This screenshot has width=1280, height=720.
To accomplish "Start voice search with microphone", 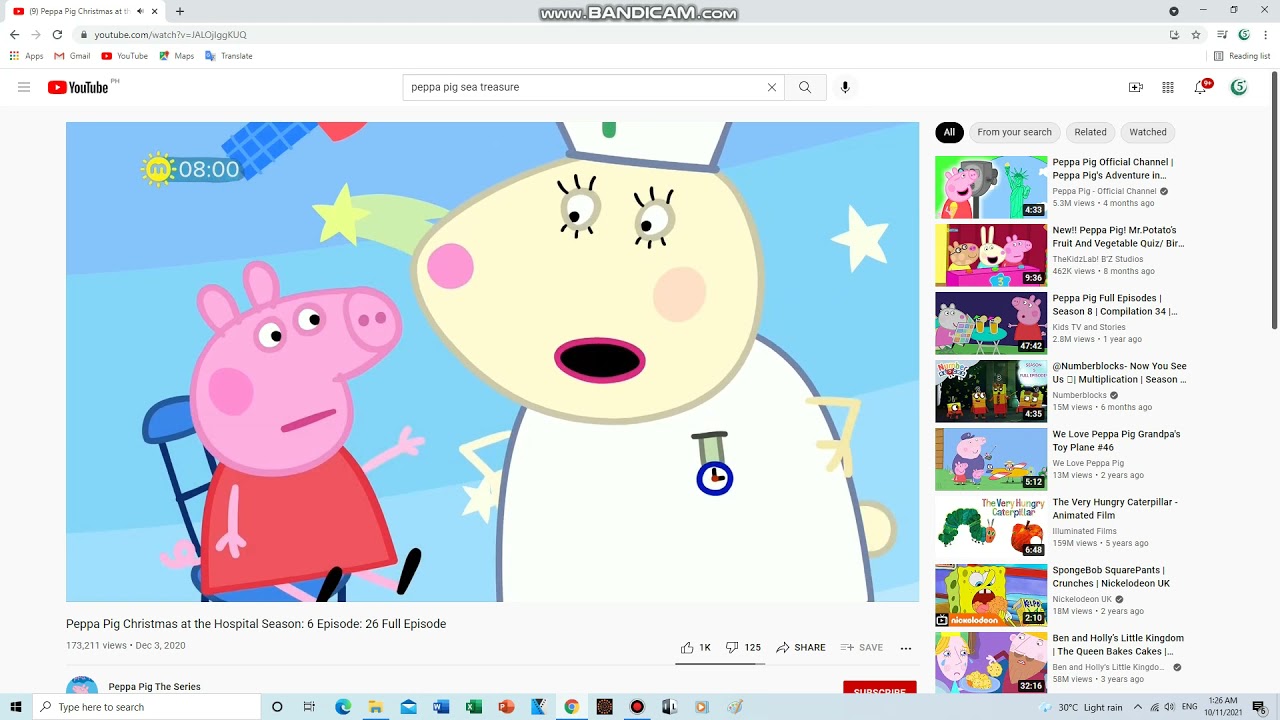I will click(845, 87).
